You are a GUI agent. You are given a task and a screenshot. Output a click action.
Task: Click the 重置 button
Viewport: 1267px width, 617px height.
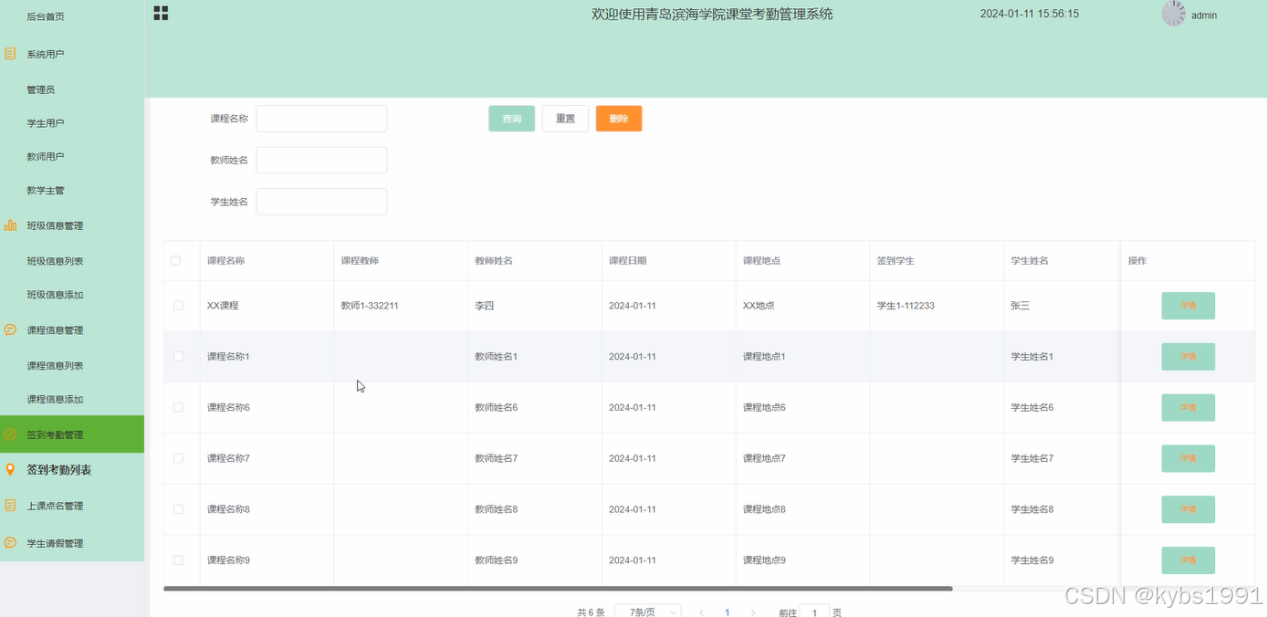tap(565, 119)
